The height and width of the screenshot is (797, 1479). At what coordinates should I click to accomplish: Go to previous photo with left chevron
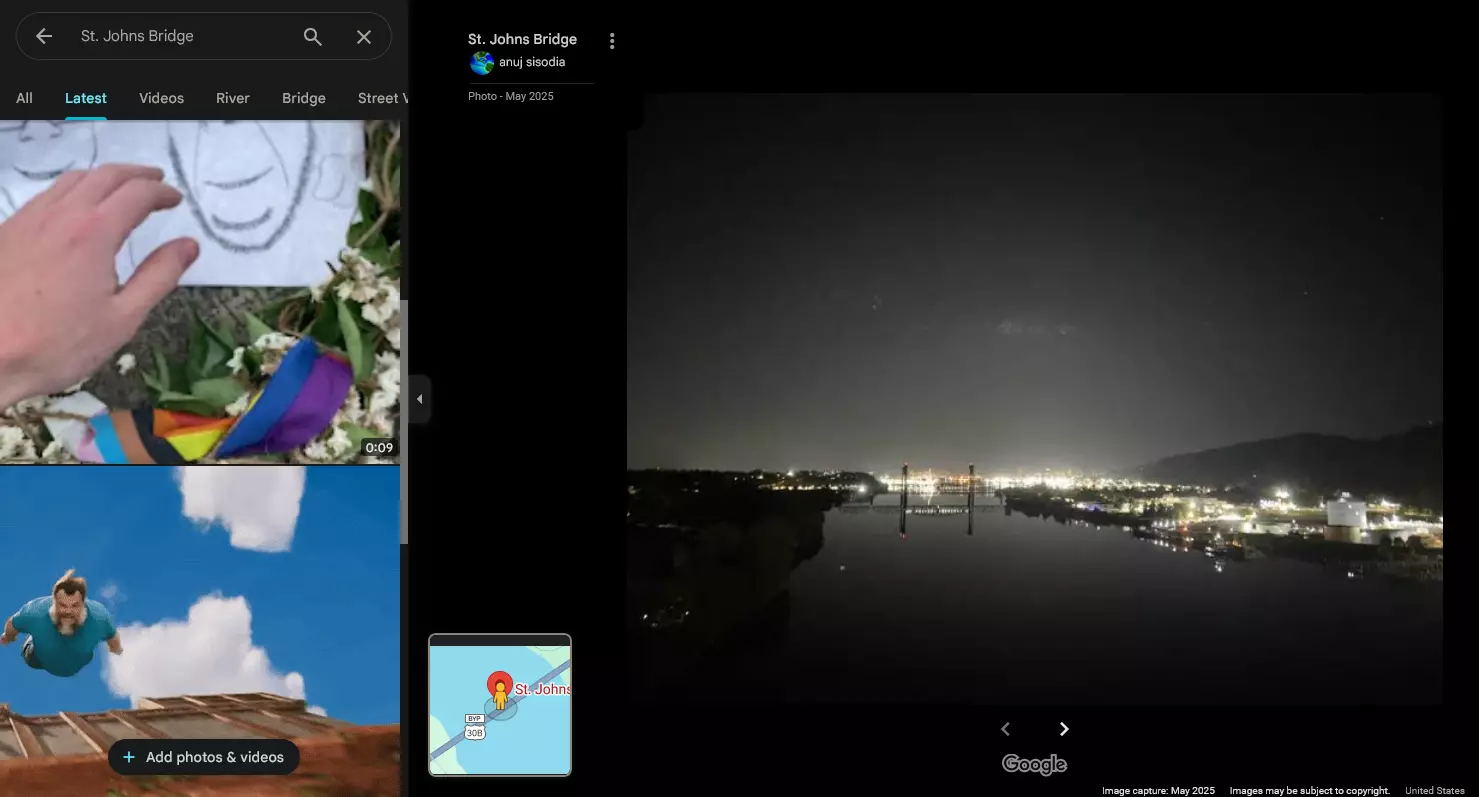[x=1006, y=729]
